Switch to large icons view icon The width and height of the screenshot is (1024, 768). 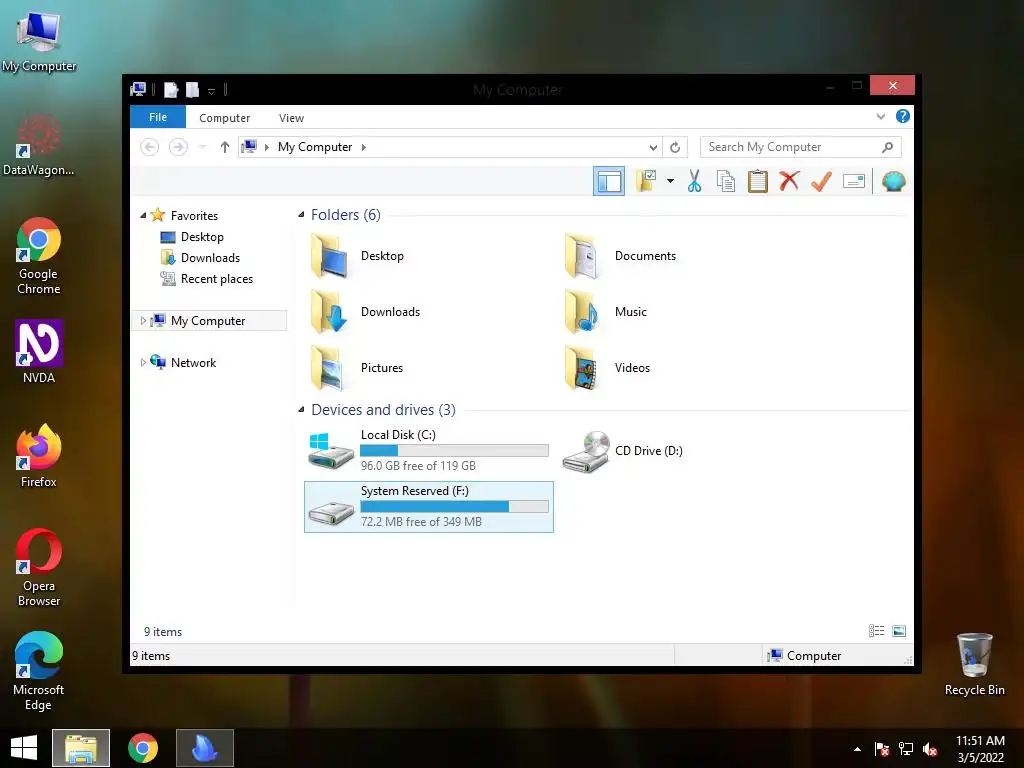899,631
